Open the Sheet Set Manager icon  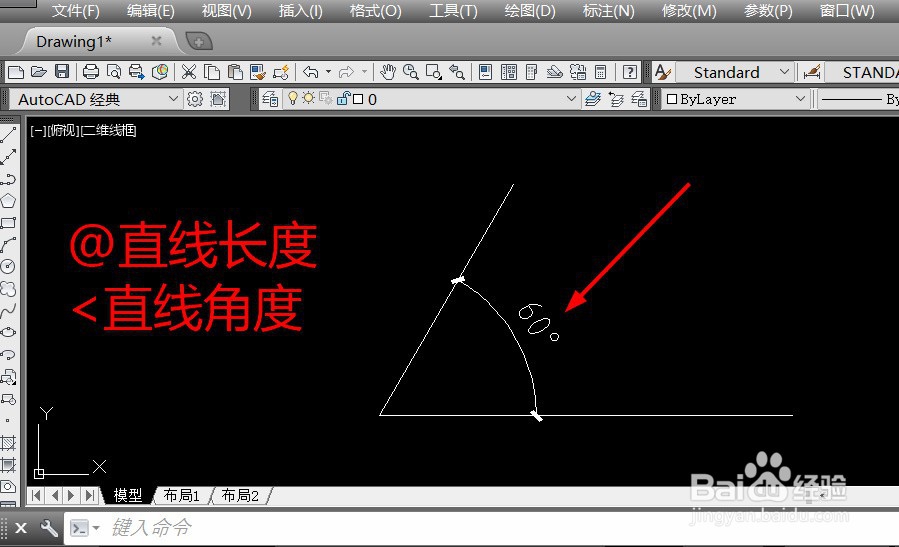554,72
